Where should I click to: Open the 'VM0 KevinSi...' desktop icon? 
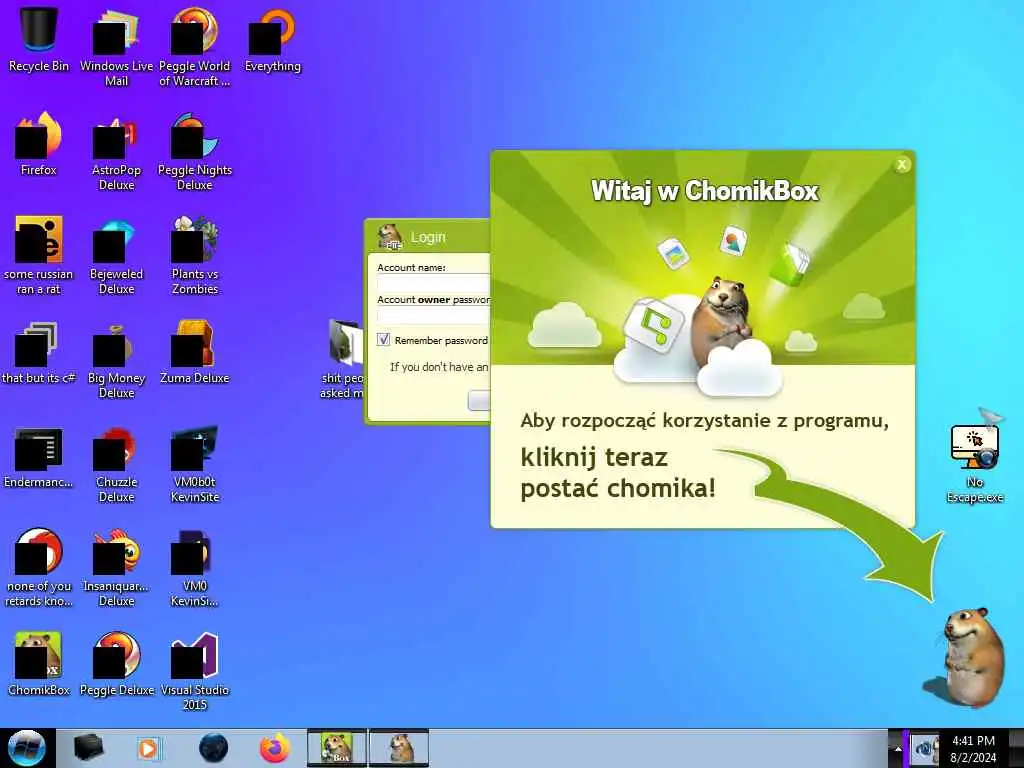coord(195,568)
